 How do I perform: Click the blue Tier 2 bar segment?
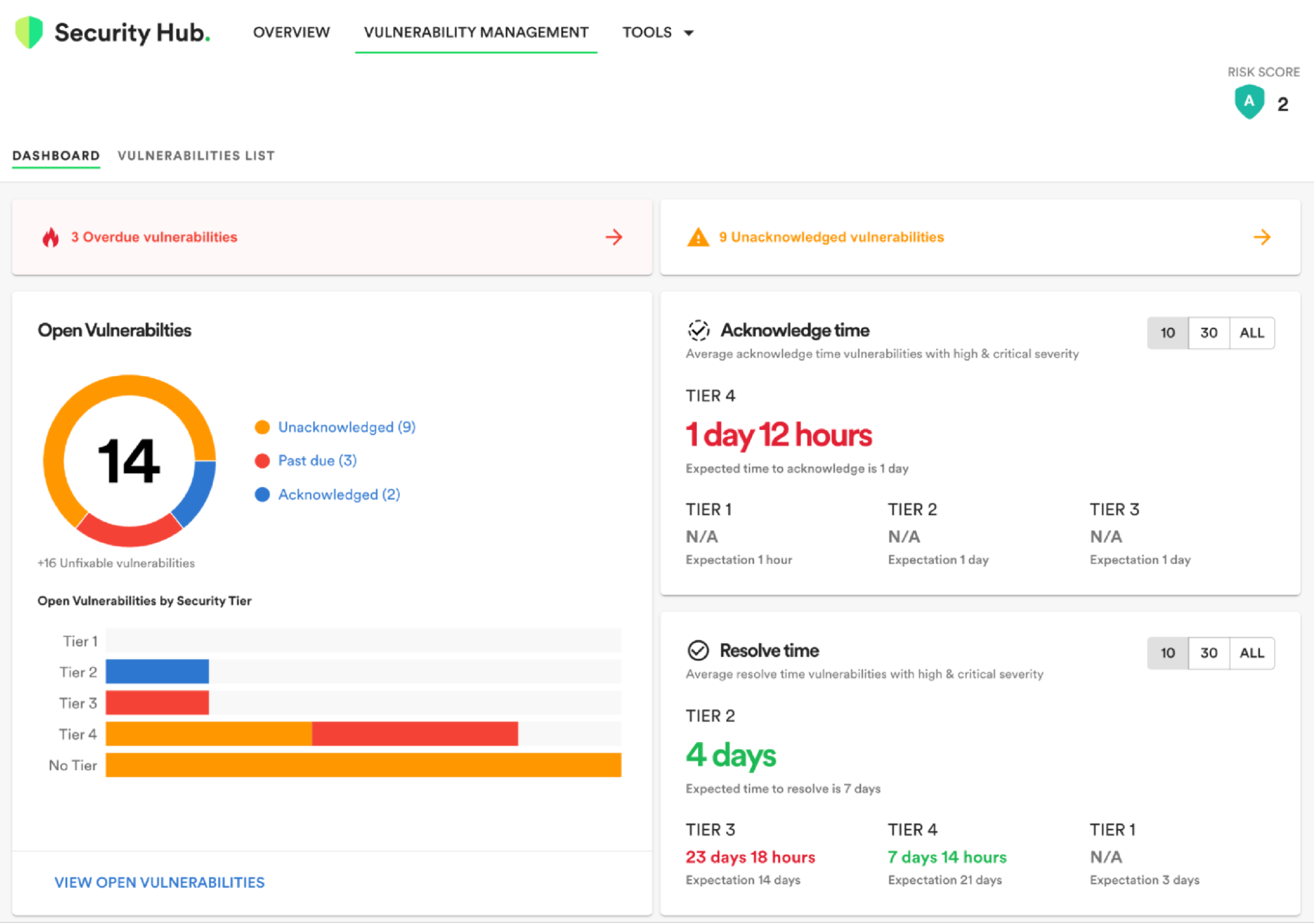point(157,672)
